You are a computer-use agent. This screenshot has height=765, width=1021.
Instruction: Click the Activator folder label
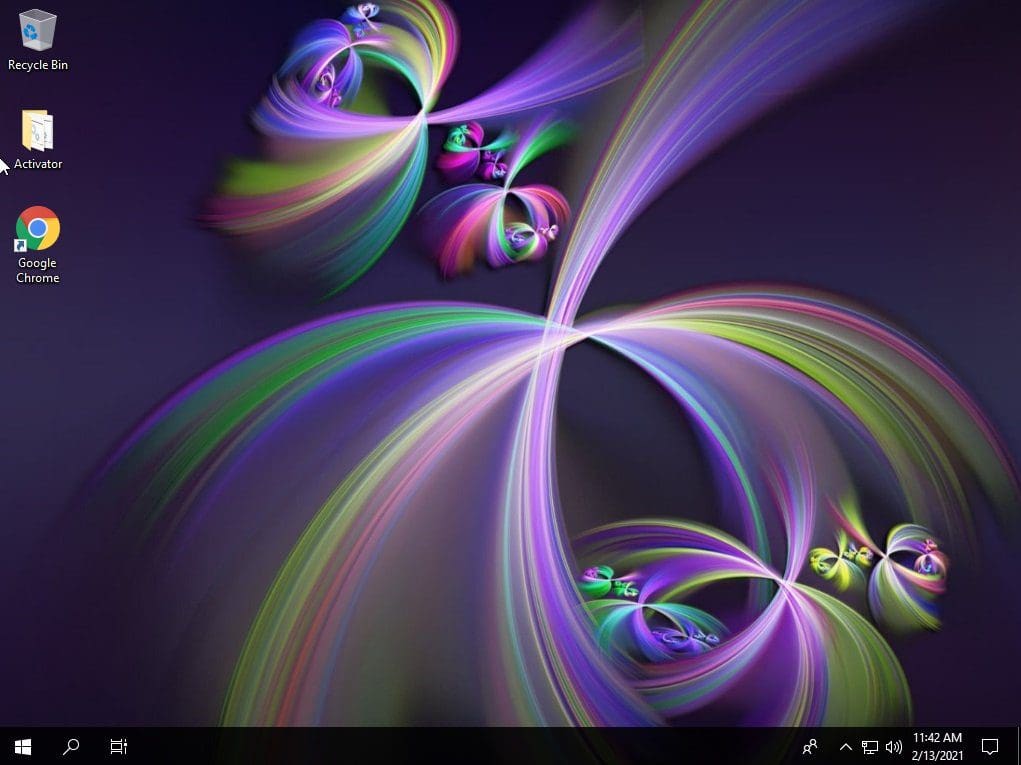pos(37,163)
